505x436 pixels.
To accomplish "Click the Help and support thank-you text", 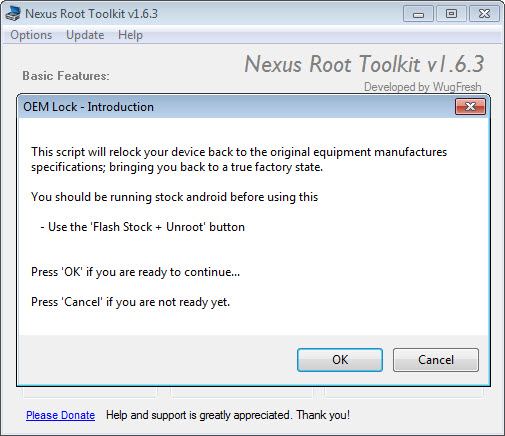I will pyautogui.click(x=228, y=415).
